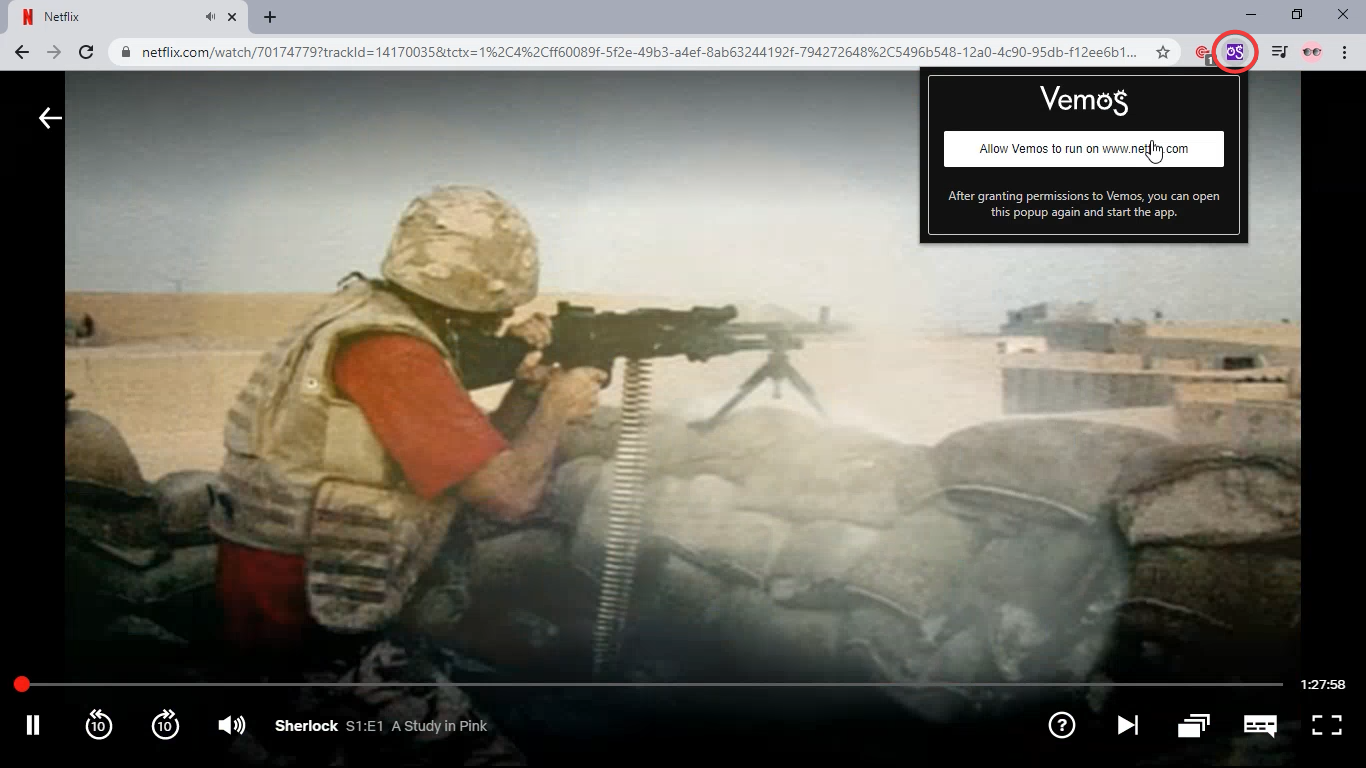
Task: Click the Vemos logo in the popup
Action: pos(1084,100)
